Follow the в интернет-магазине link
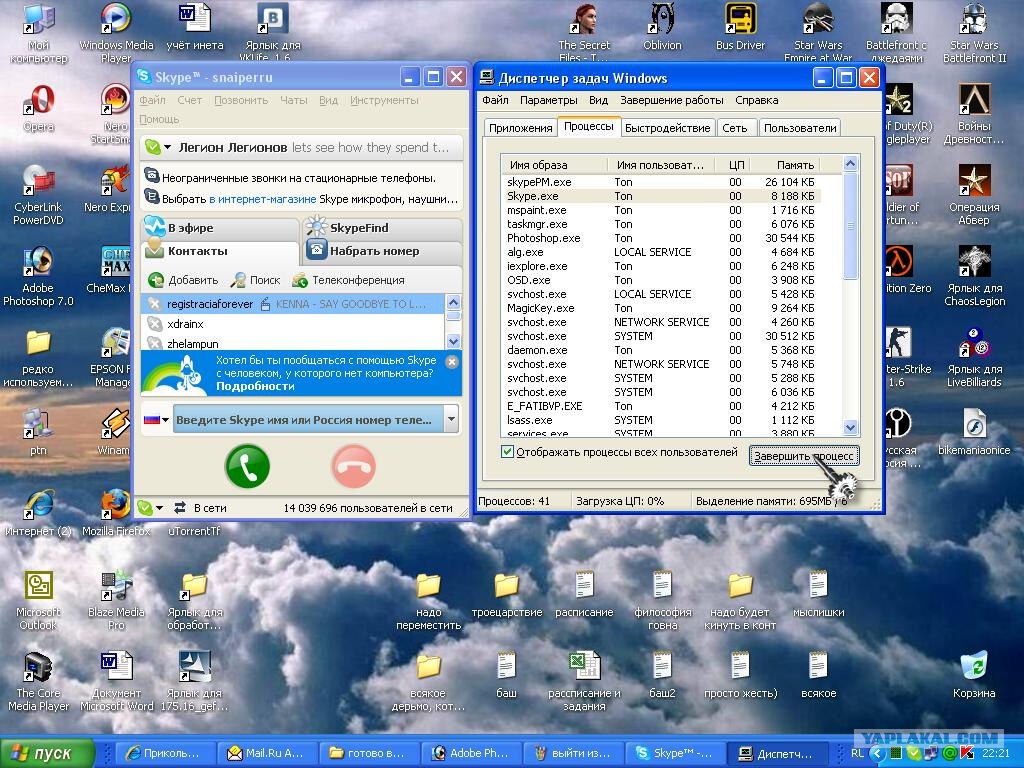The height and width of the screenshot is (768, 1024). (263, 199)
